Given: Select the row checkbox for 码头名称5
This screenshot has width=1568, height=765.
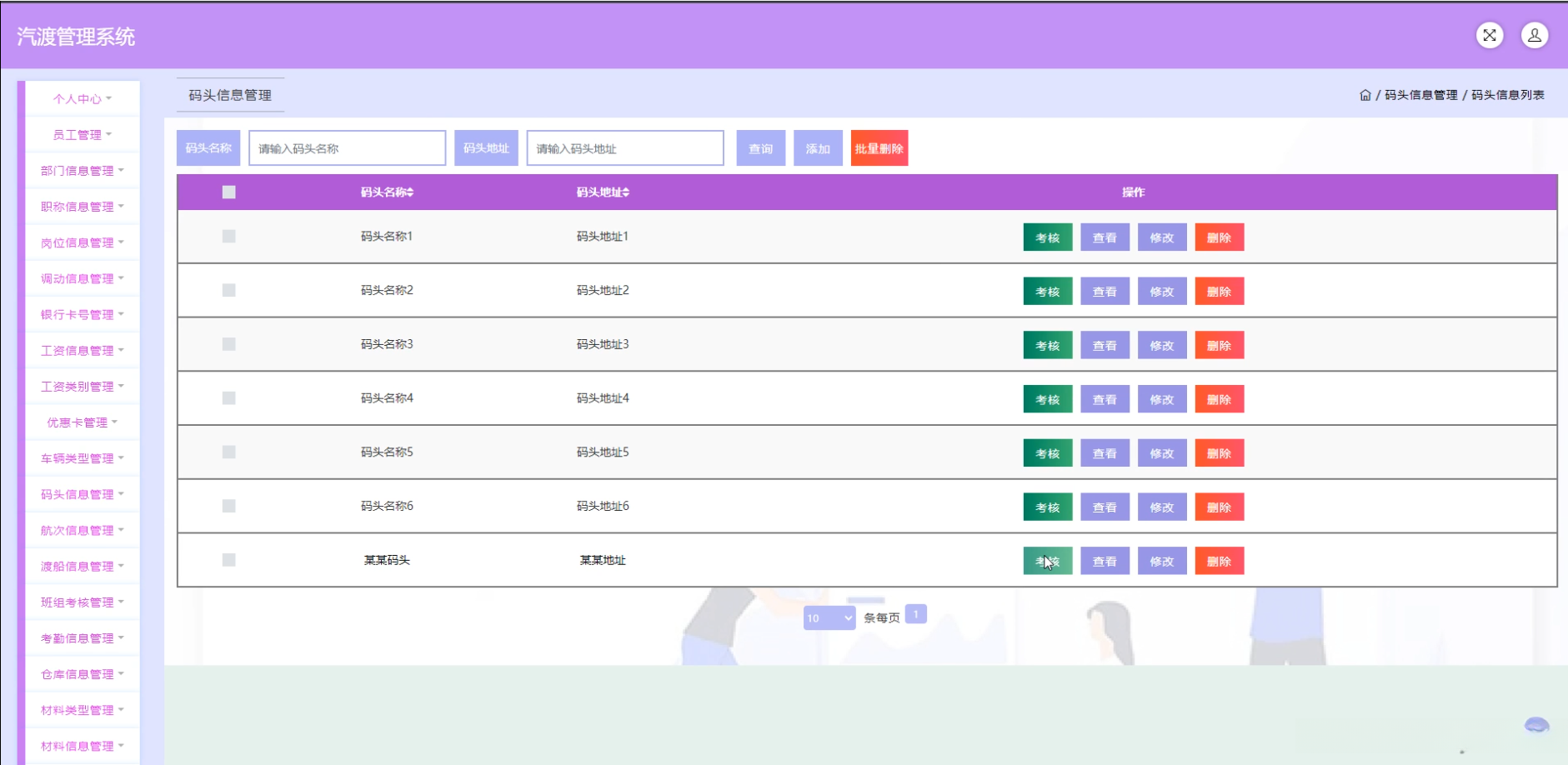Looking at the screenshot, I should tap(229, 452).
